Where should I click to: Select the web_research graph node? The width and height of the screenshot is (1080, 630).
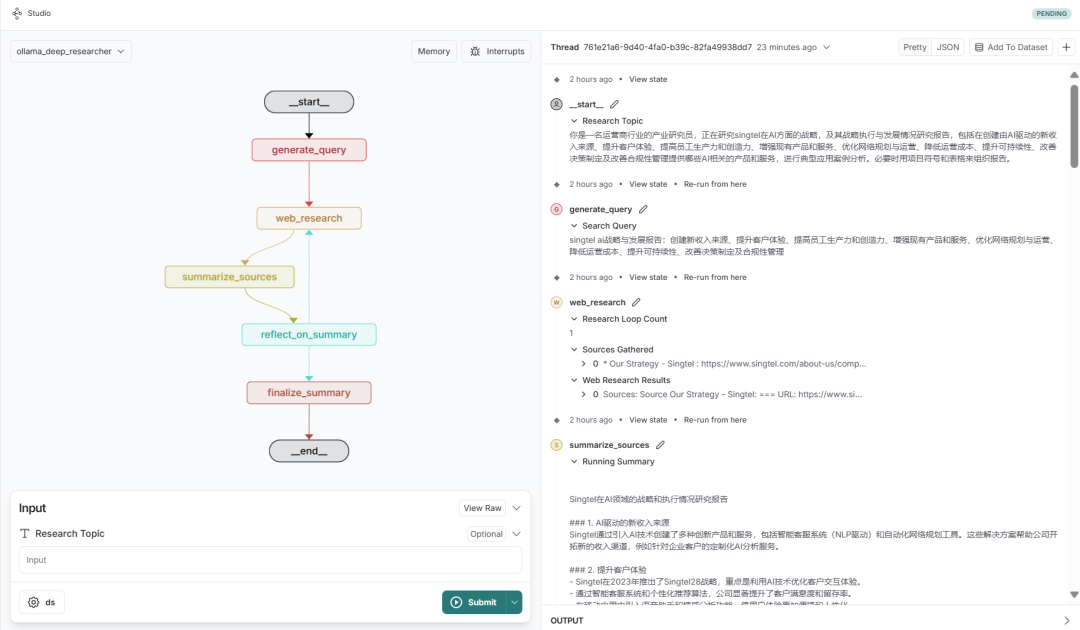point(309,218)
